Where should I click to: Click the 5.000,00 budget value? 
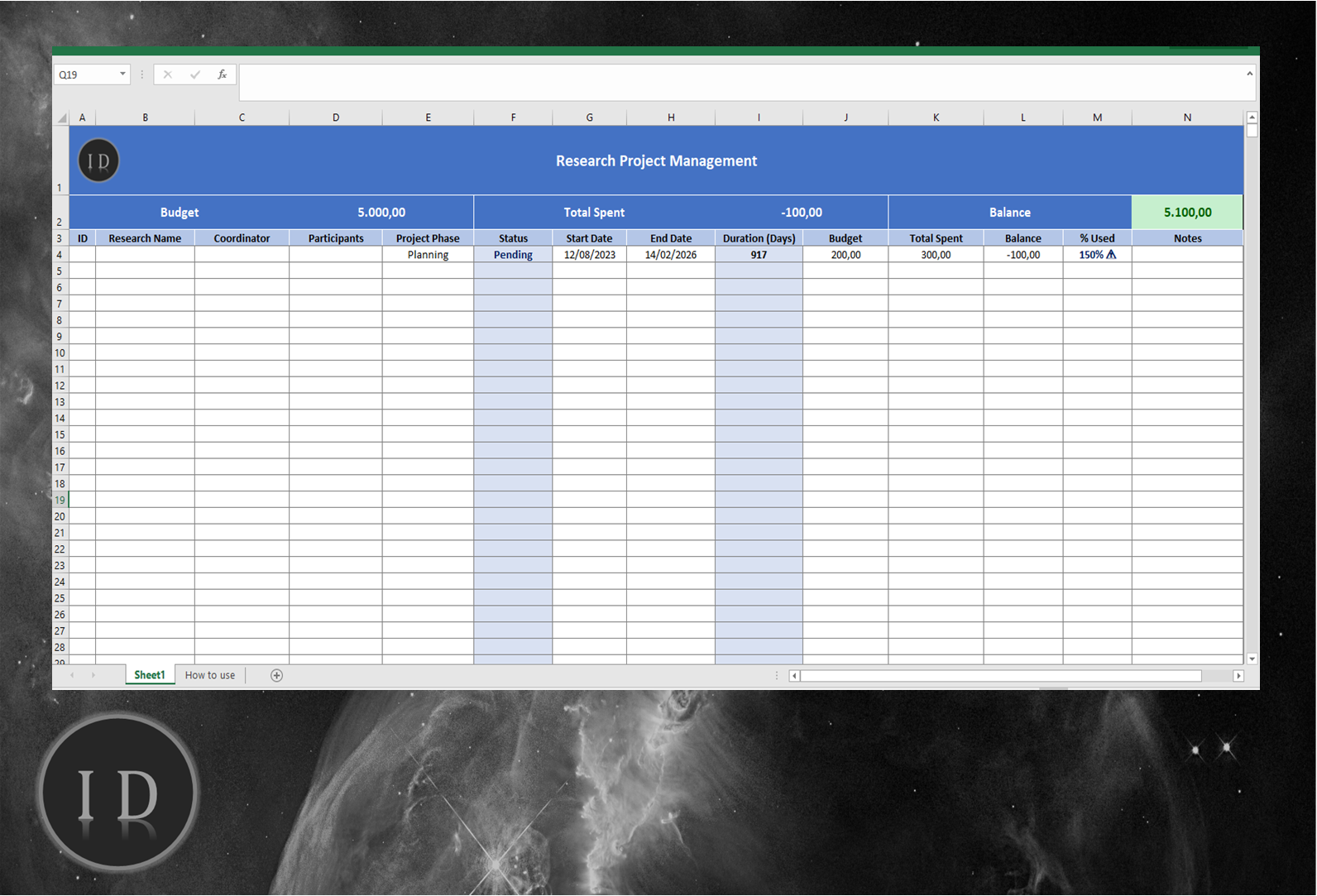point(381,213)
